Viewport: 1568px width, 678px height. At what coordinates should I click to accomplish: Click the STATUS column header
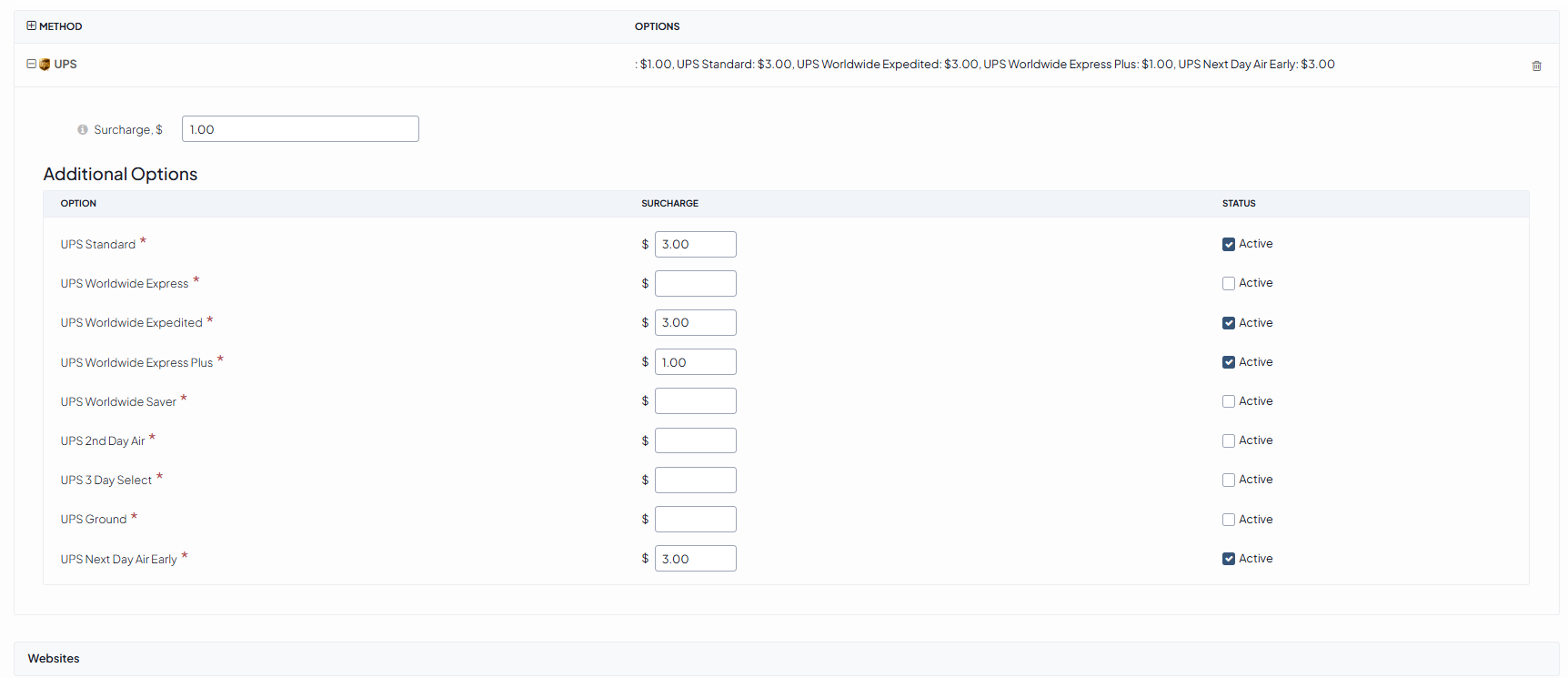pyautogui.click(x=1239, y=204)
